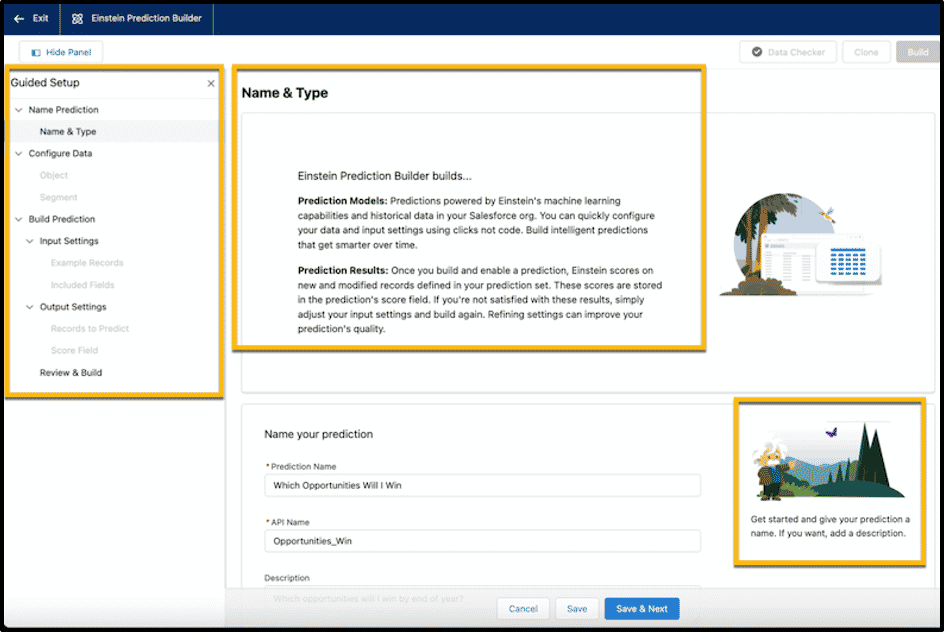The height and width of the screenshot is (632, 944).
Task: Collapse the Name Prediction section
Action: (x=18, y=110)
